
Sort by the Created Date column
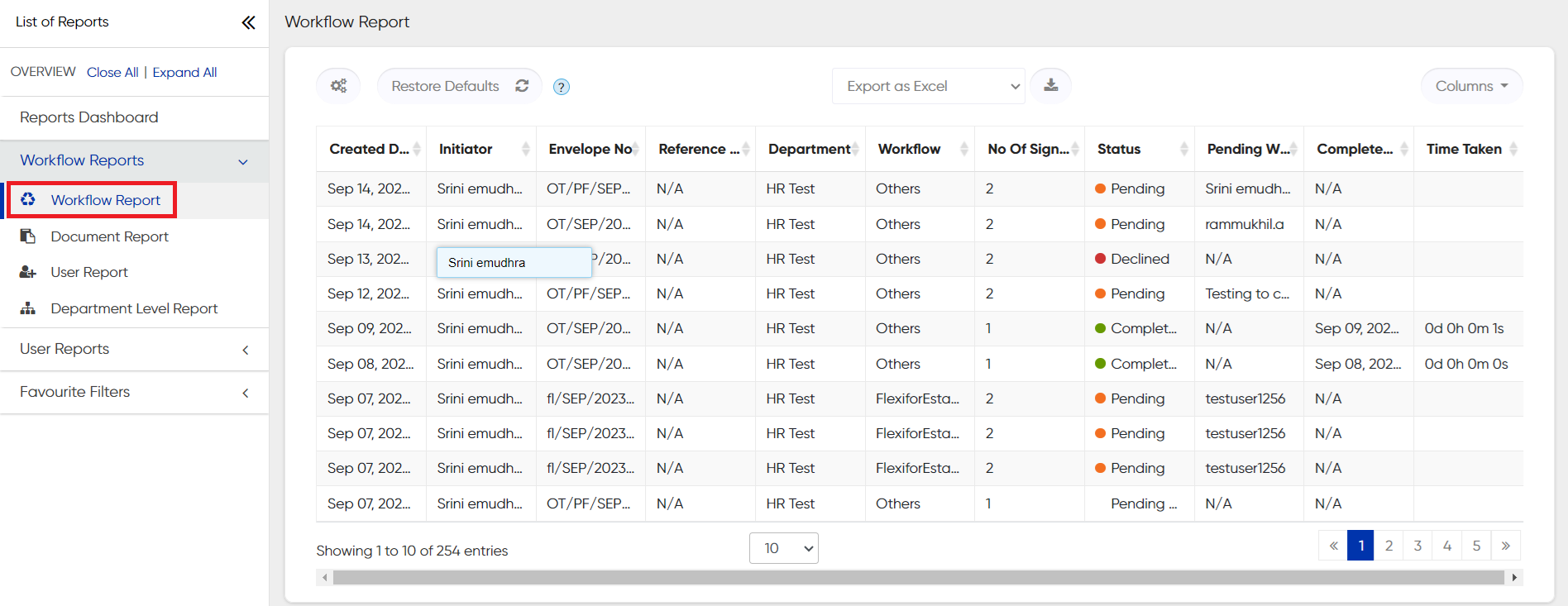point(370,149)
